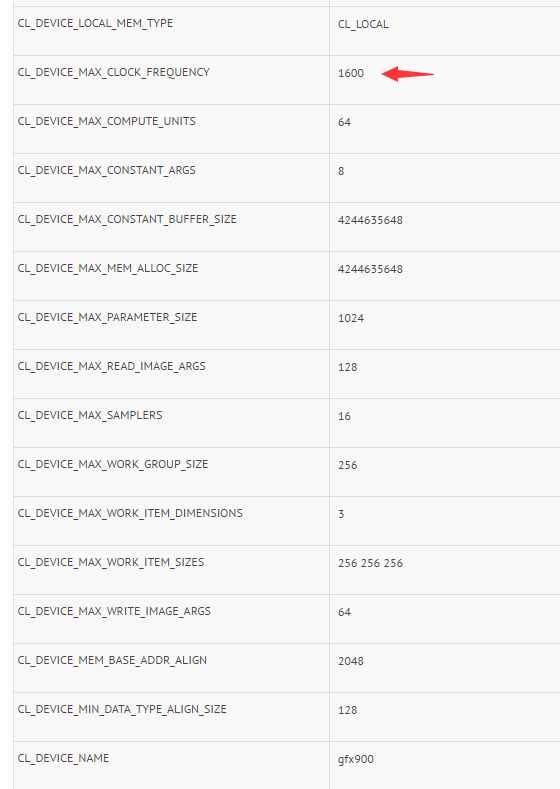Click the CL_LOCAL value cell

pos(363,25)
